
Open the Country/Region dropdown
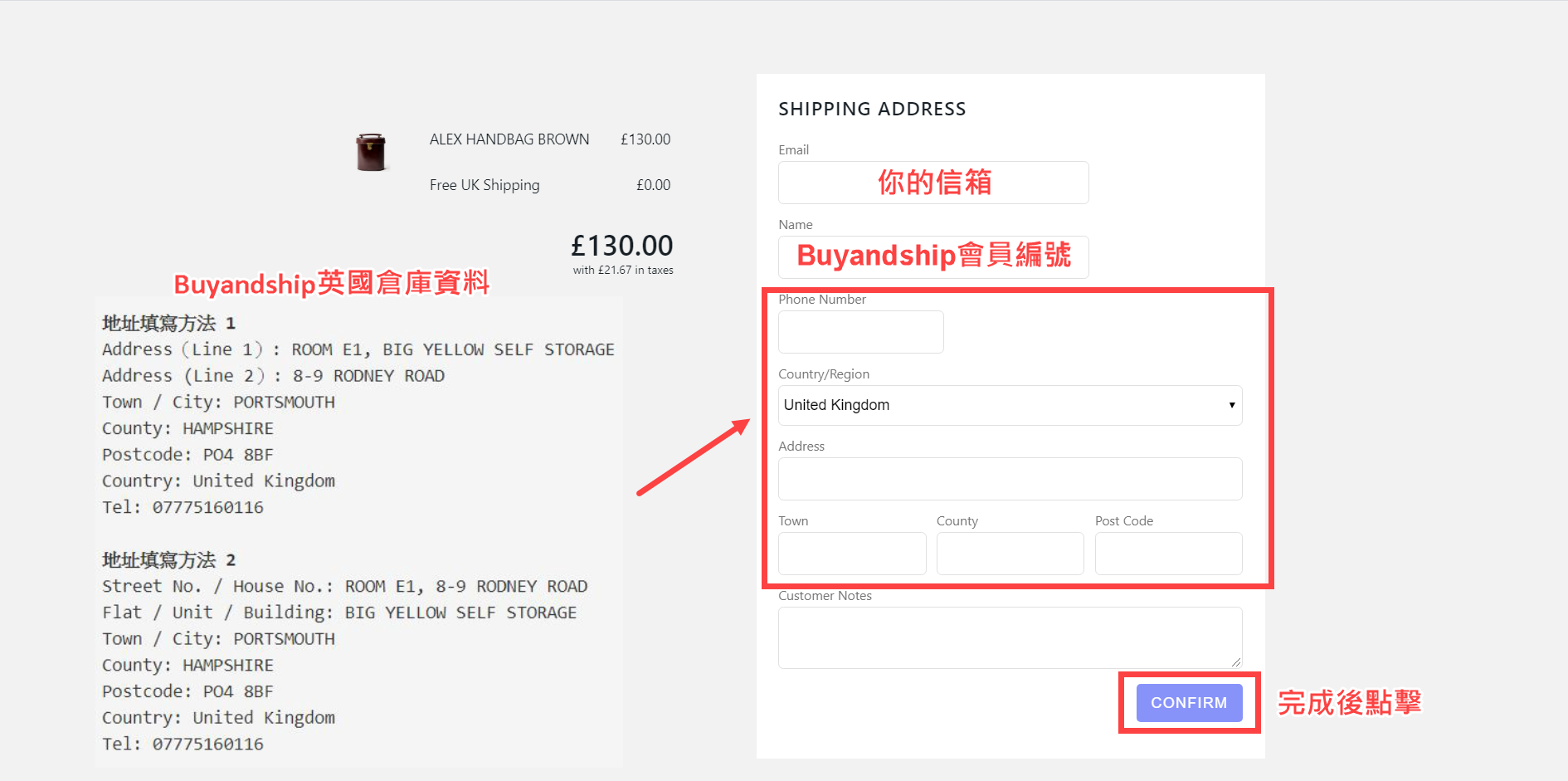[x=1009, y=405]
